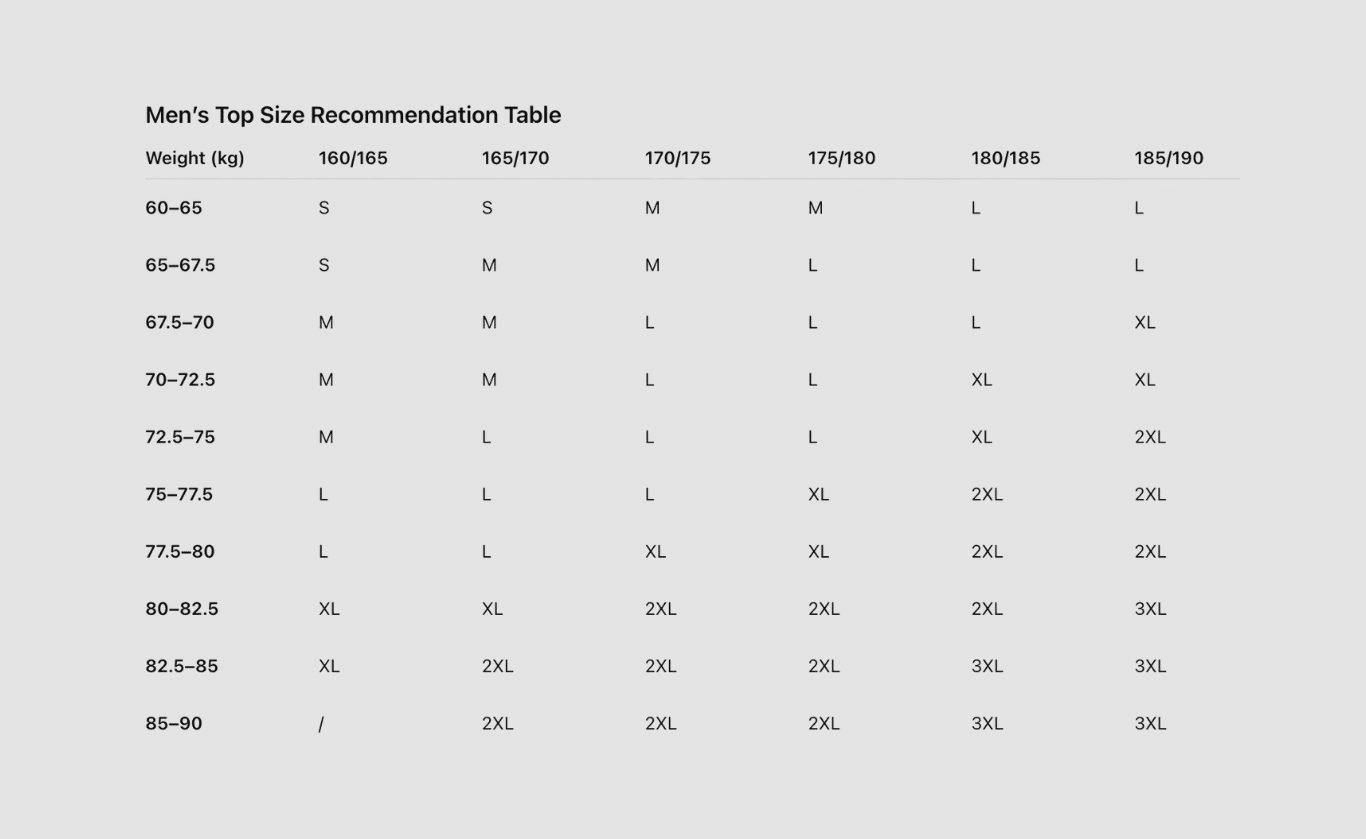Click the 77.5–80 weight row label
This screenshot has height=839, width=1366.
tap(180, 552)
